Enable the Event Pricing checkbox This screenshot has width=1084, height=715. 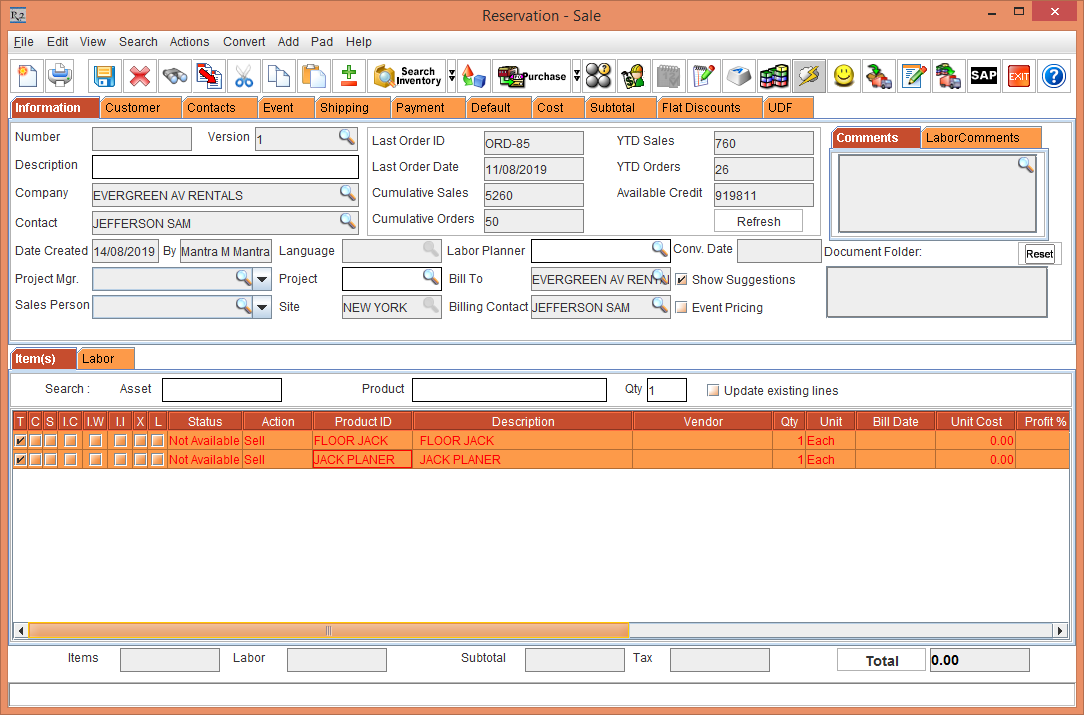coord(682,308)
